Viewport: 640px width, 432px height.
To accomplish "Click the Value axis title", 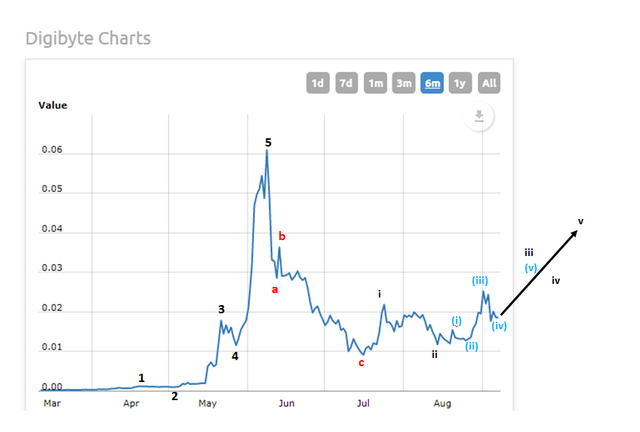I will point(52,104).
